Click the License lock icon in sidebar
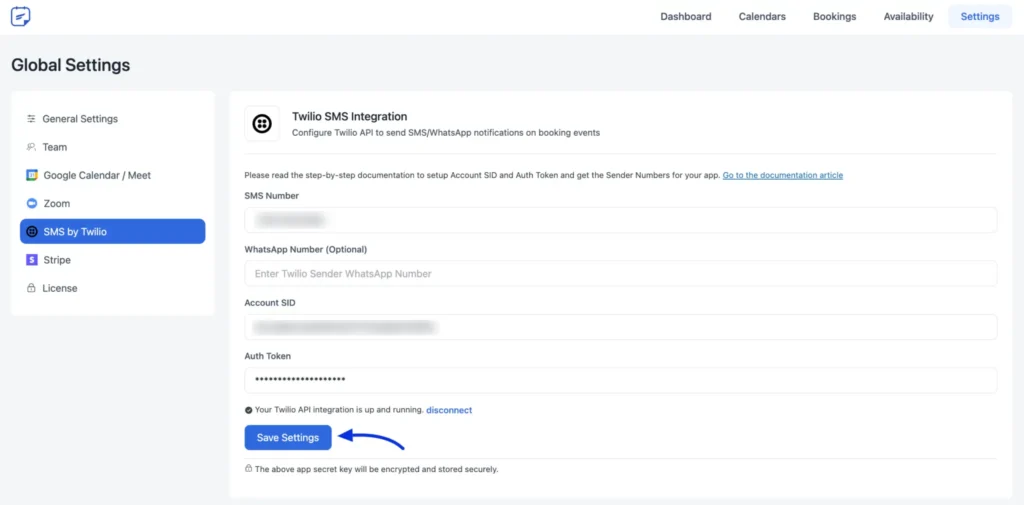Image resolution: width=1024 pixels, height=505 pixels. 31,287
